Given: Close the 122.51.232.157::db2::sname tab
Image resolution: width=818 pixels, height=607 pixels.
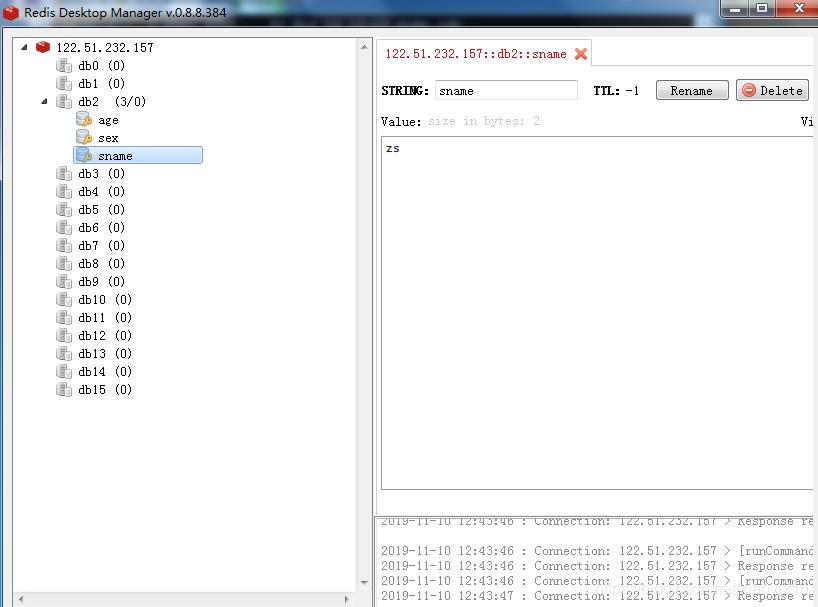Looking at the screenshot, I should (x=581, y=54).
